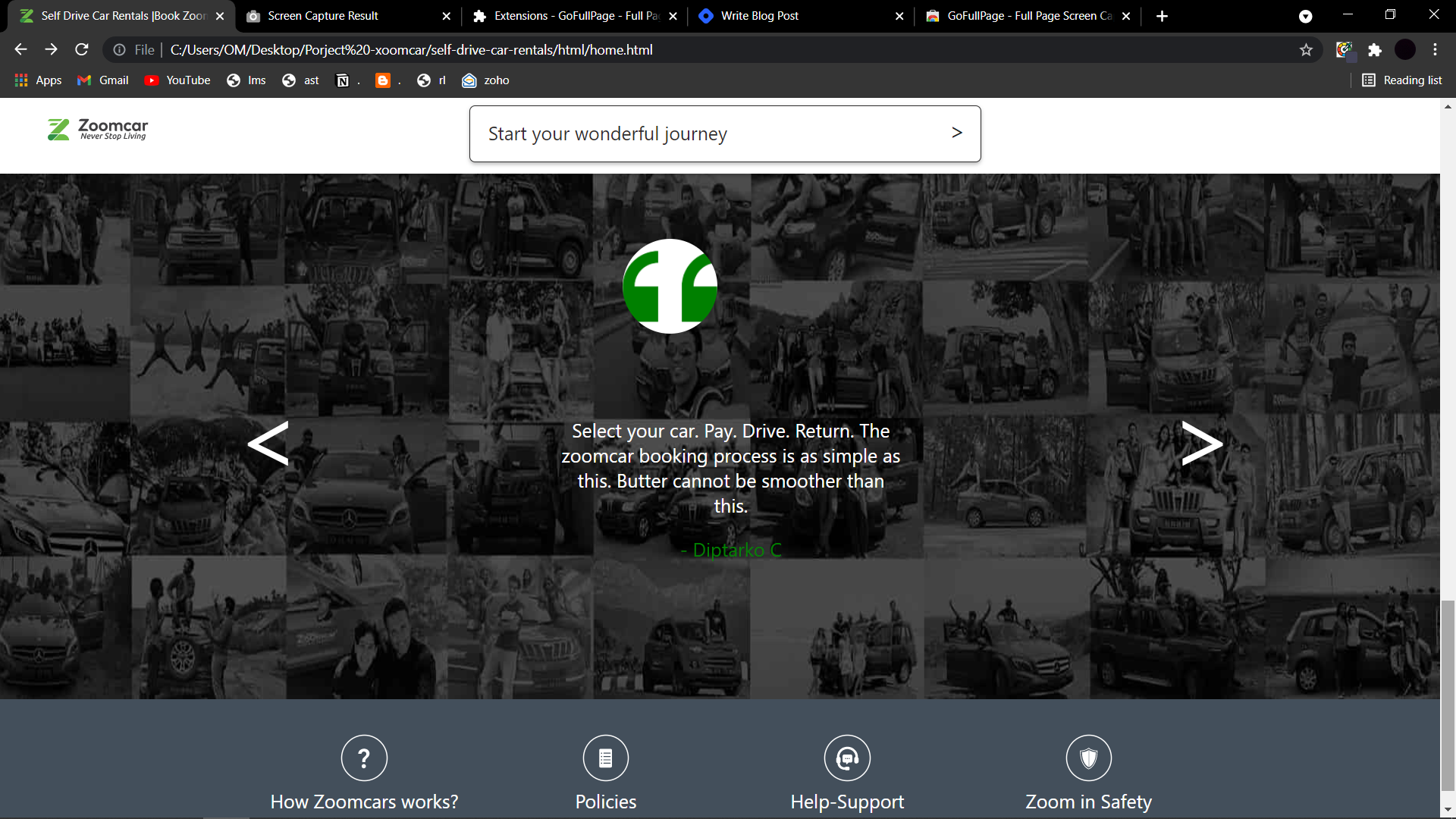Open Chrome three-dot menu
1456x819 pixels.
tap(1435, 50)
